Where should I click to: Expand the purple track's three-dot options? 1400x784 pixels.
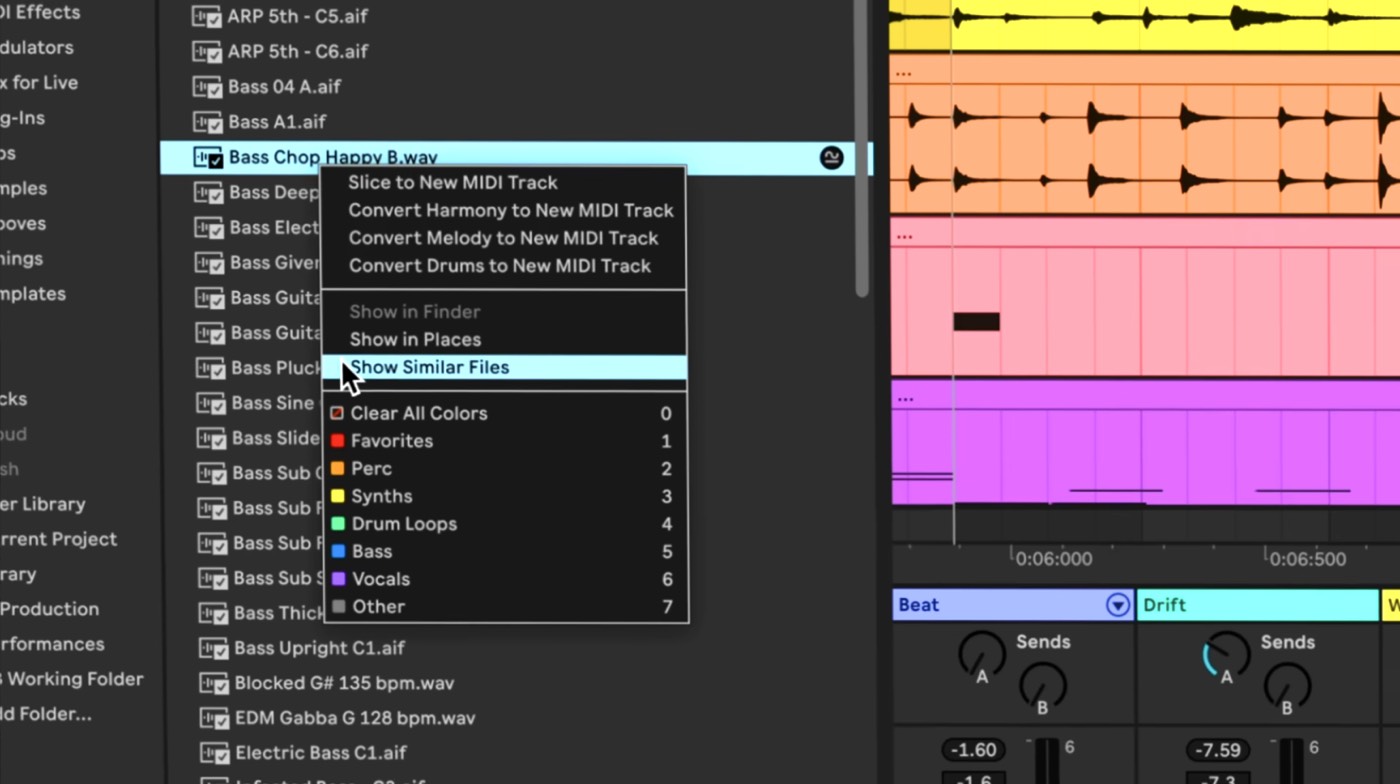[x=905, y=398]
